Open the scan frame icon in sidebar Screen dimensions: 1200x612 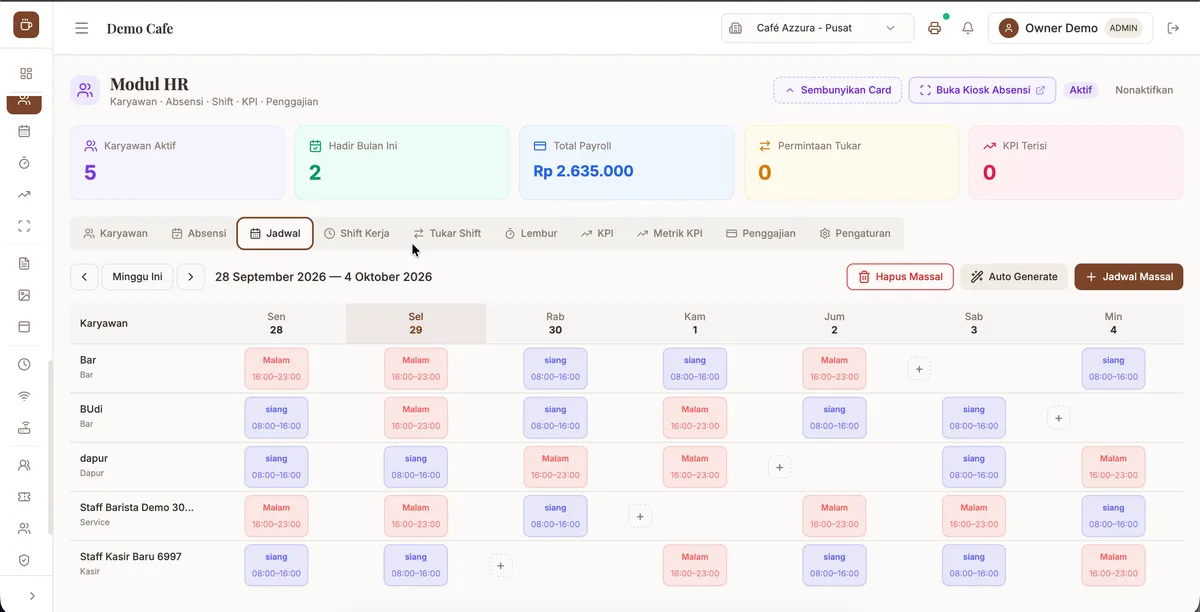tap(25, 226)
